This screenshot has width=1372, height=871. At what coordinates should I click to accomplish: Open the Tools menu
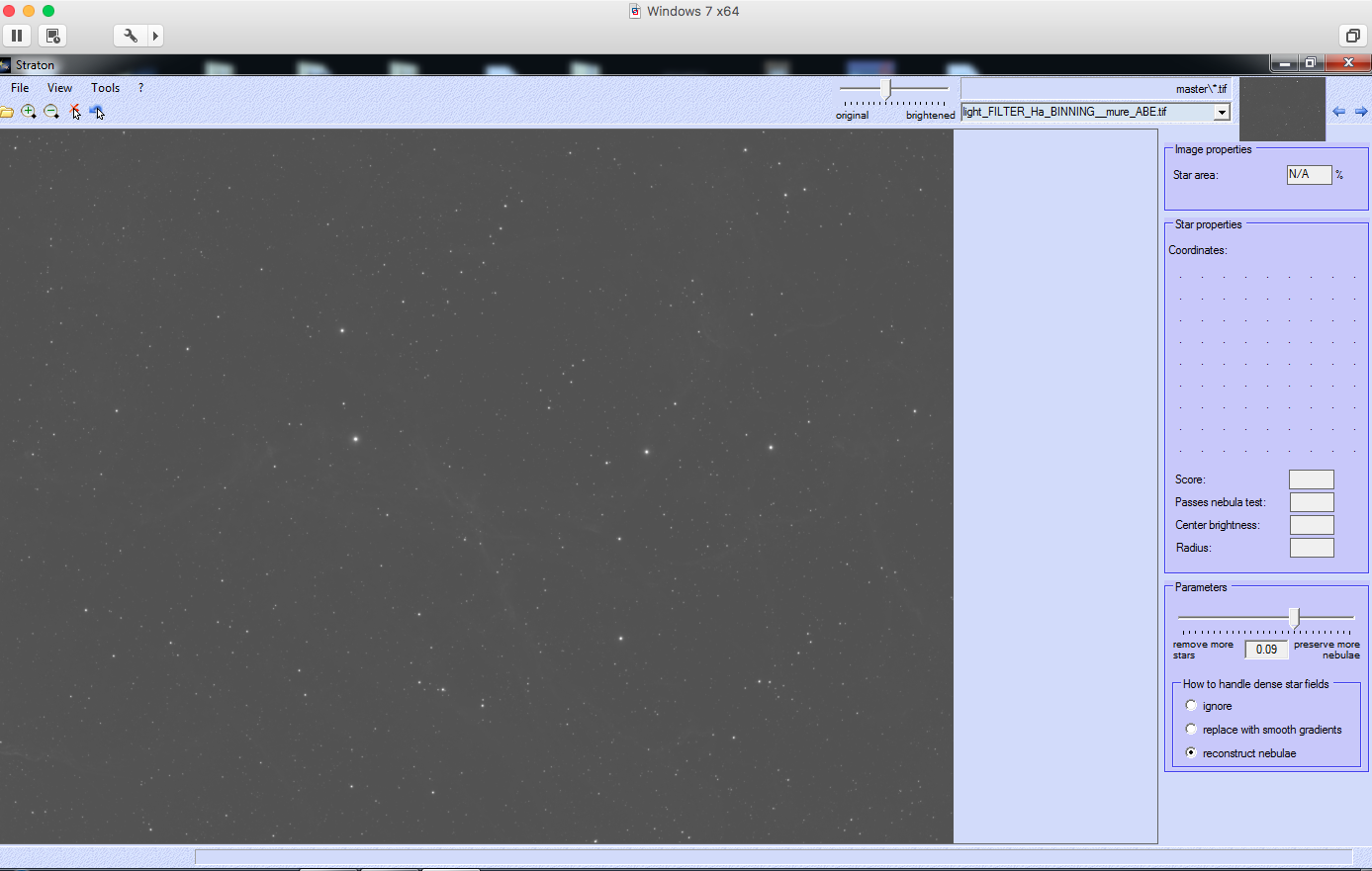(105, 88)
